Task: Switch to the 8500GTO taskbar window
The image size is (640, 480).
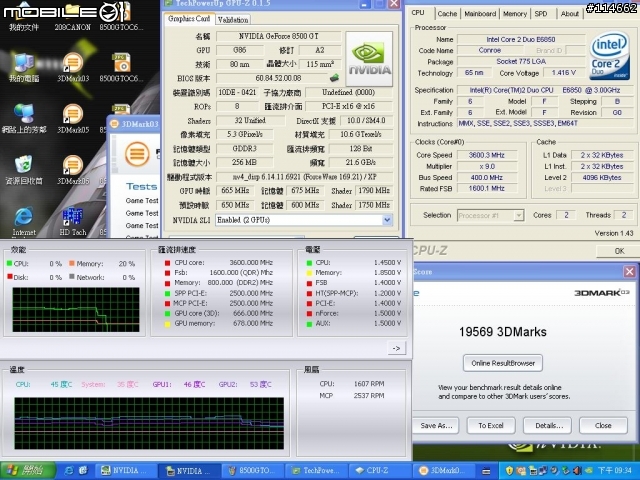Action: tap(253, 471)
